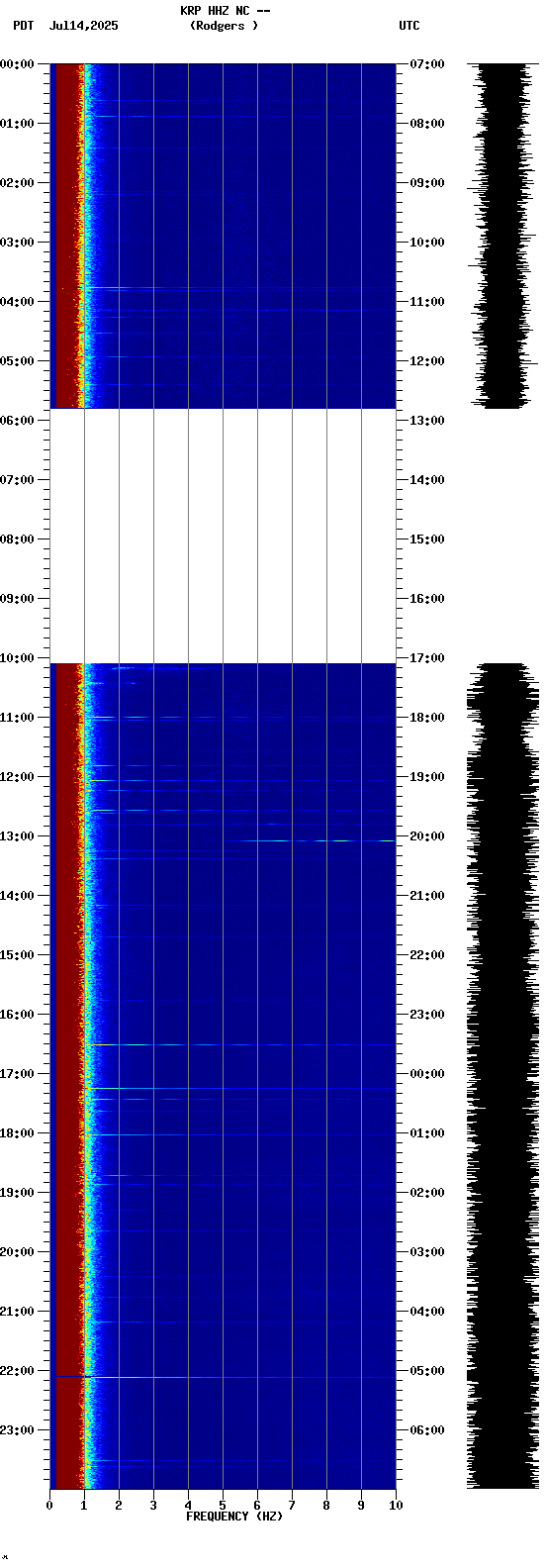Image resolution: width=546 pixels, height=1568 pixels.
Task: Click the afternoon seismogram waveform trace
Action: pos(504,1076)
